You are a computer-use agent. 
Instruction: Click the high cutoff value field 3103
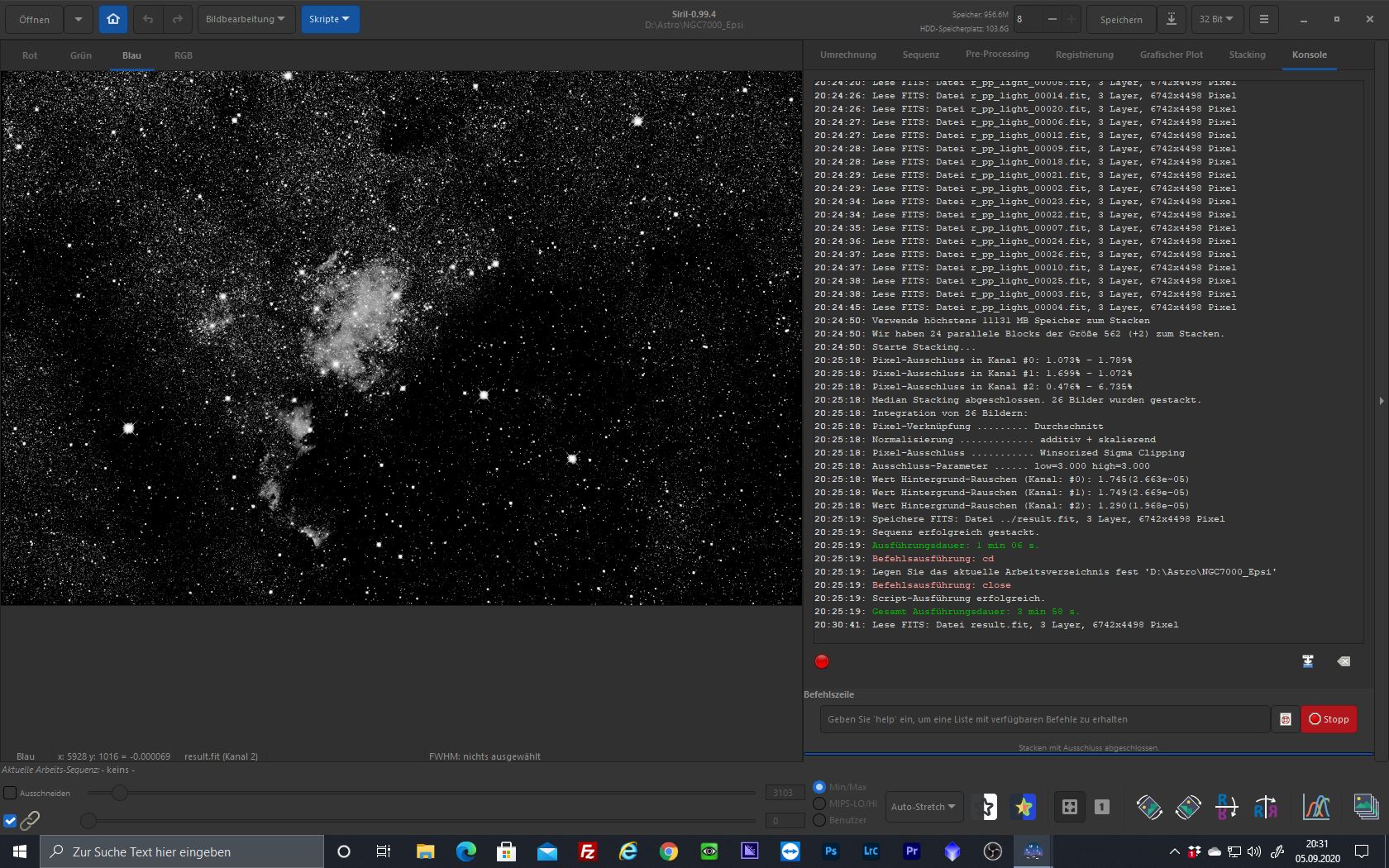coord(785,793)
